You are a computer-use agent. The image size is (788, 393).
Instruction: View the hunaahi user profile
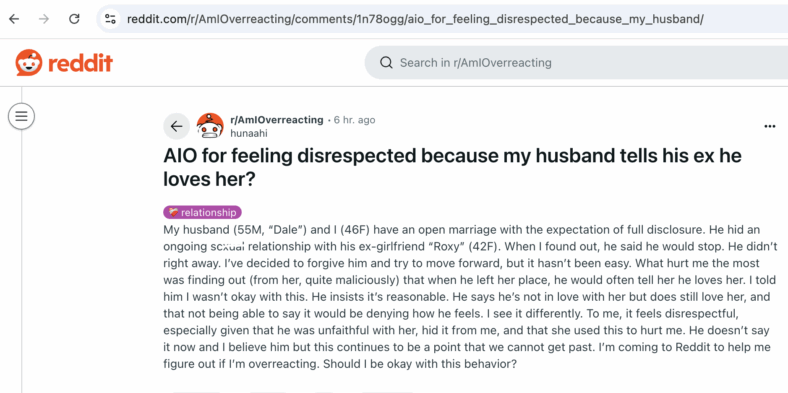(248, 133)
